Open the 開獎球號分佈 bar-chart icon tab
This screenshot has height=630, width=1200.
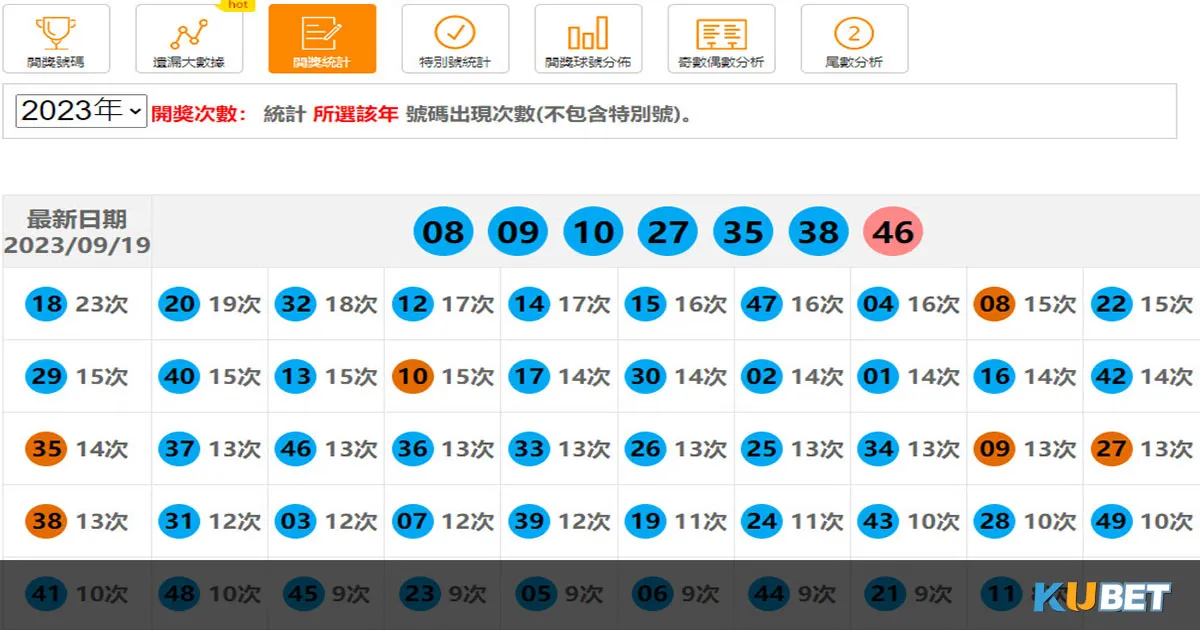(x=588, y=39)
